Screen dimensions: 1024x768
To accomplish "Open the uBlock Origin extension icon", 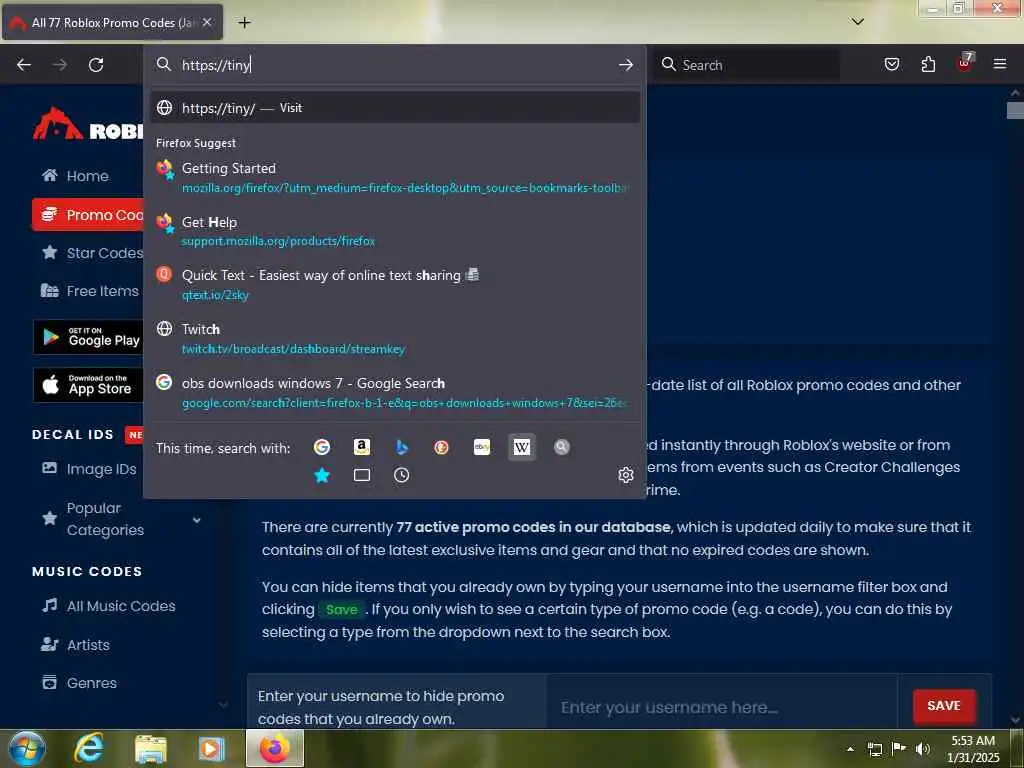I will [x=965, y=63].
